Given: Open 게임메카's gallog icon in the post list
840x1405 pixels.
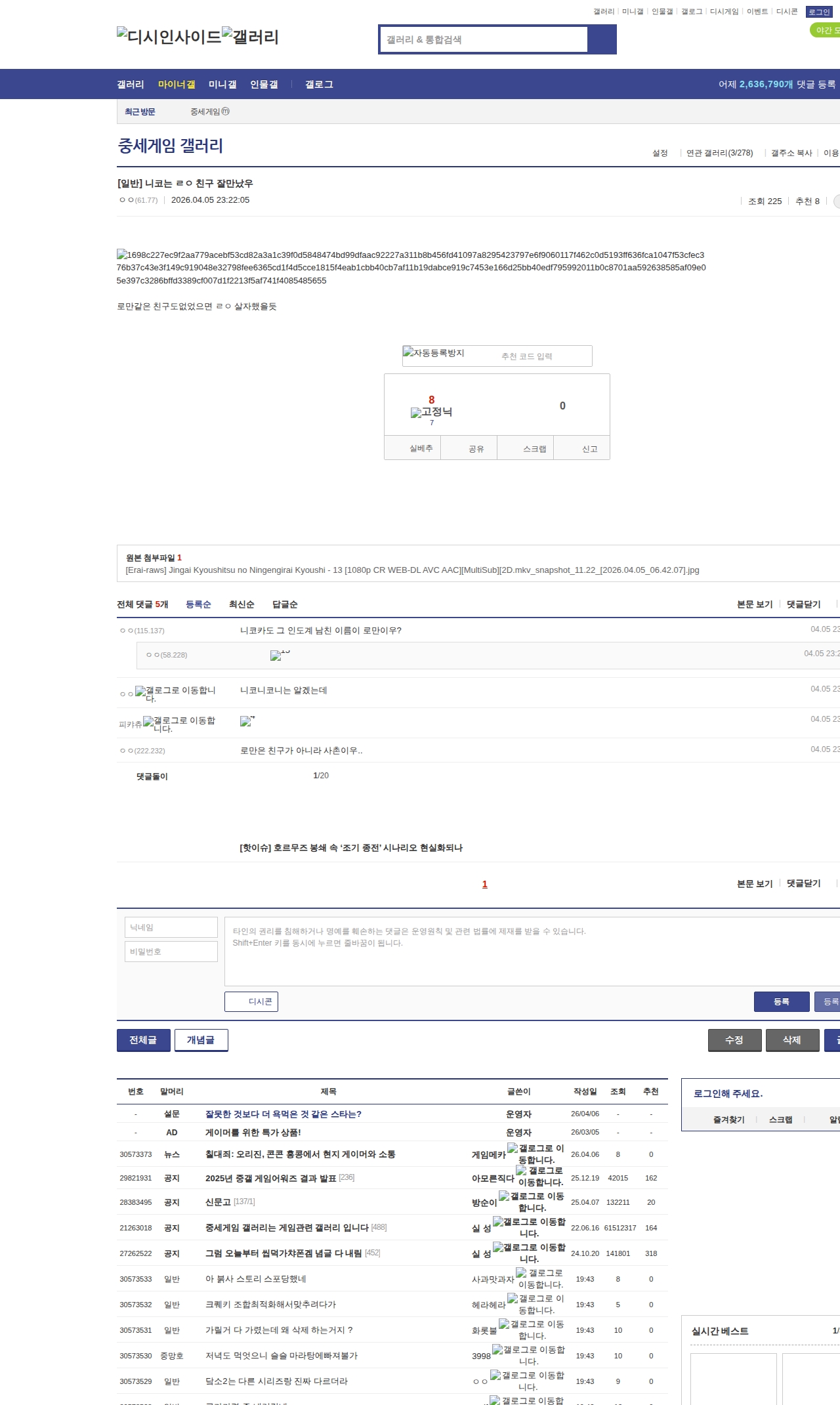Looking at the screenshot, I should pyautogui.click(x=535, y=1154).
